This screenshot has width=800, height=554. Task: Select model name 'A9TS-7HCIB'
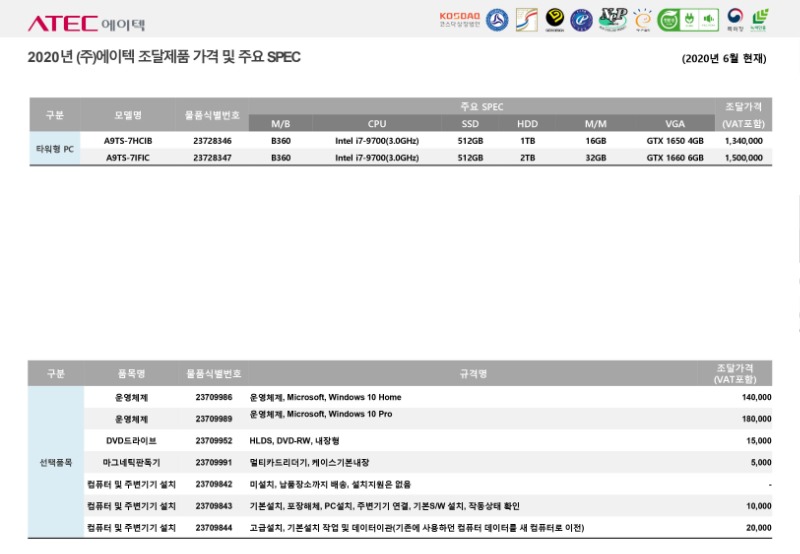[x=128, y=141]
